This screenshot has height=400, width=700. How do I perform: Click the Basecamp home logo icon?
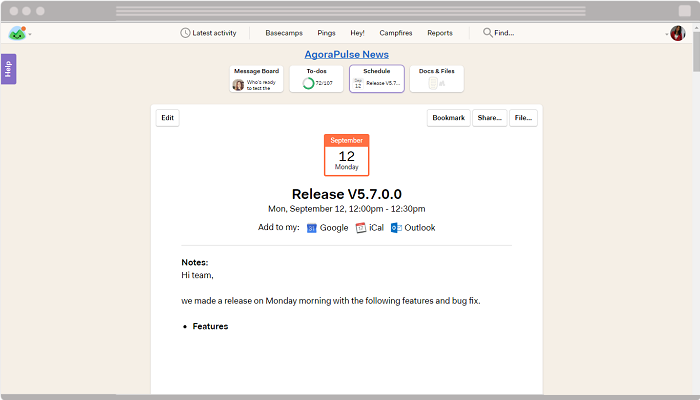click(x=17, y=33)
